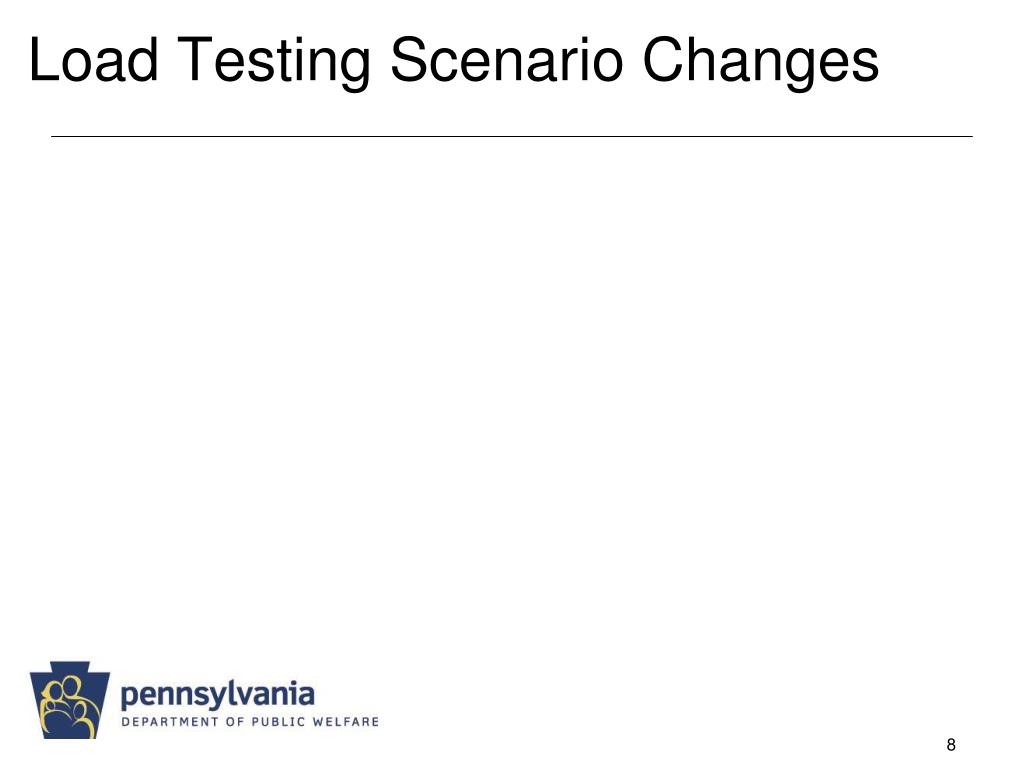Select the horizontal divider line under the title
Image resolution: width=1024 pixels, height=768 pixels.
[x=512, y=136]
